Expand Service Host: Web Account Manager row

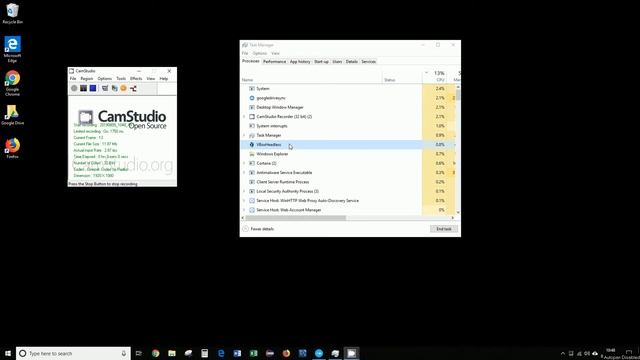click(x=244, y=210)
